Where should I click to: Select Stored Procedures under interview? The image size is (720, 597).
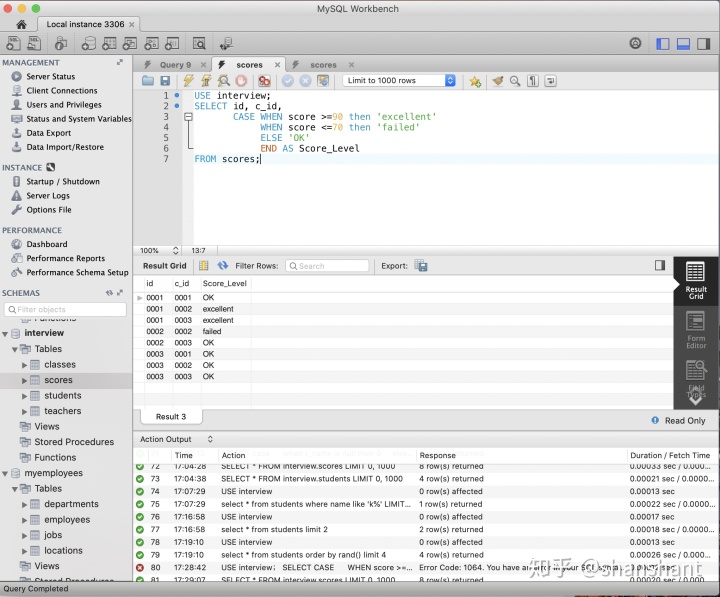pyautogui.click(x=74, y=442)
